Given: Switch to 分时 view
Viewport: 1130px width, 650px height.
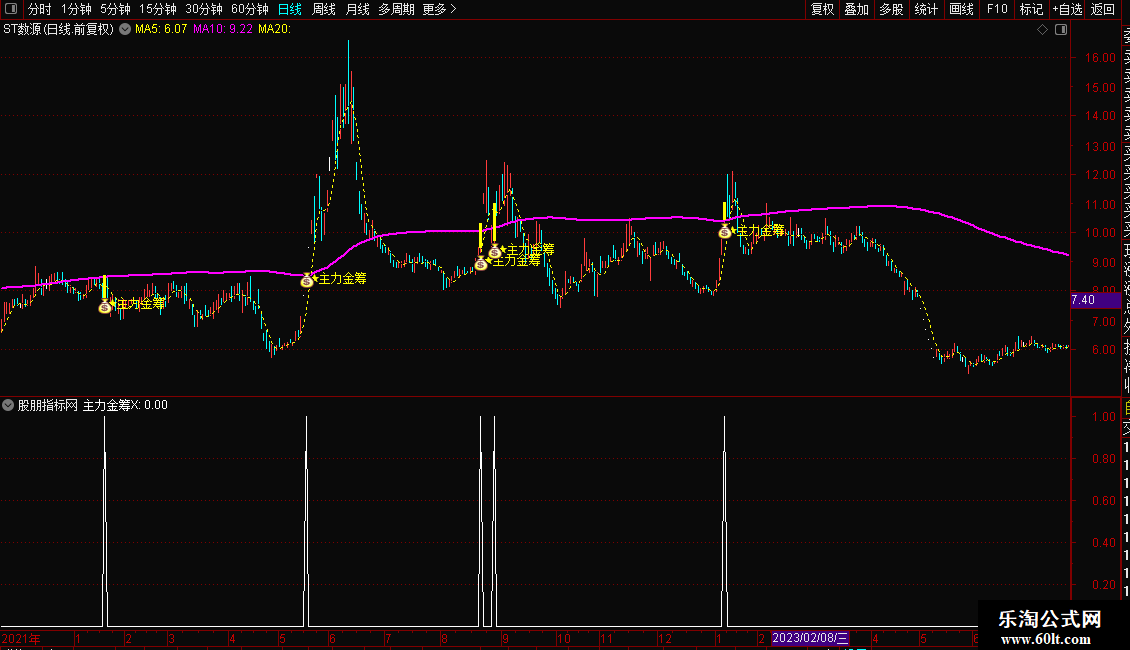Looking at the screenshot, I should point(40,9).
